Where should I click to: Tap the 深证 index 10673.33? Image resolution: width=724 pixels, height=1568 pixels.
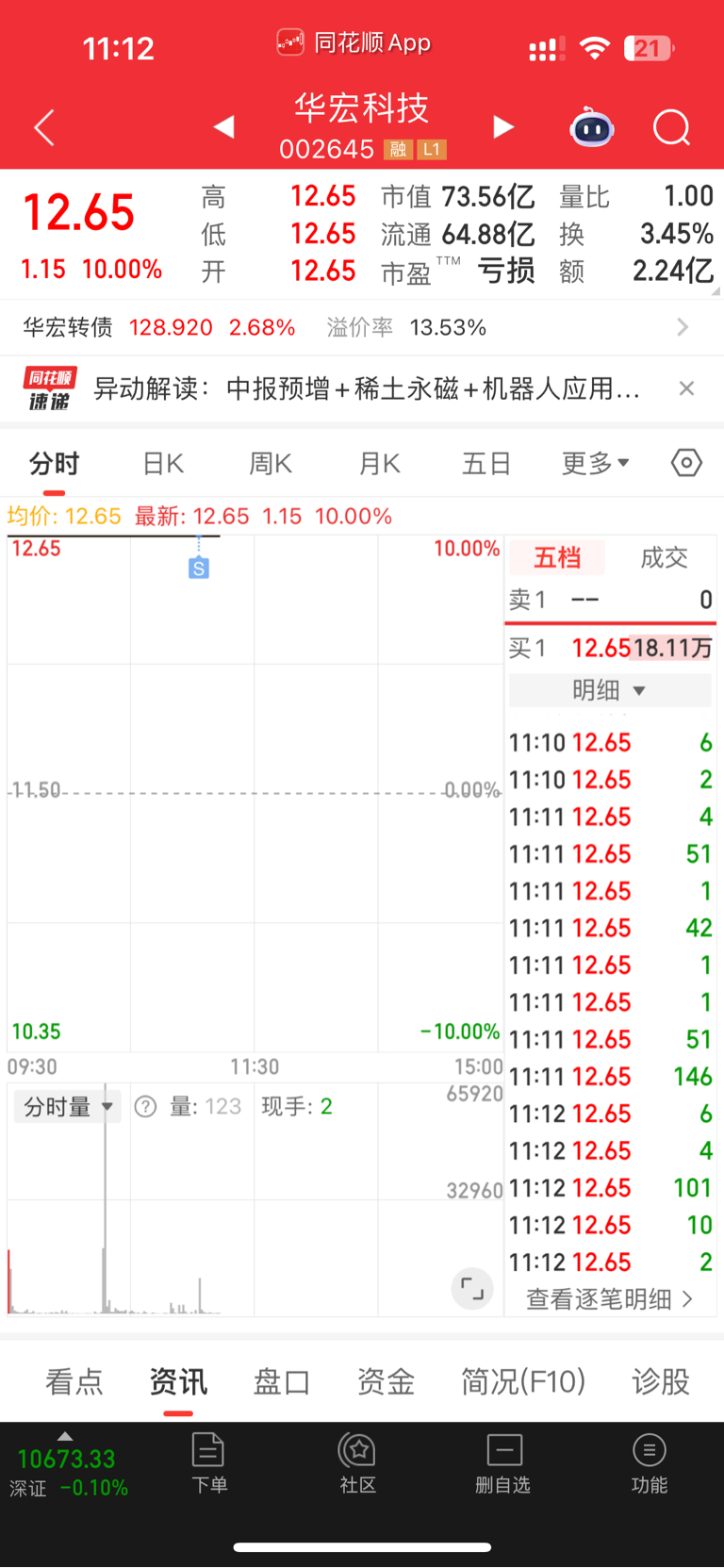(x=66, y=1459)
